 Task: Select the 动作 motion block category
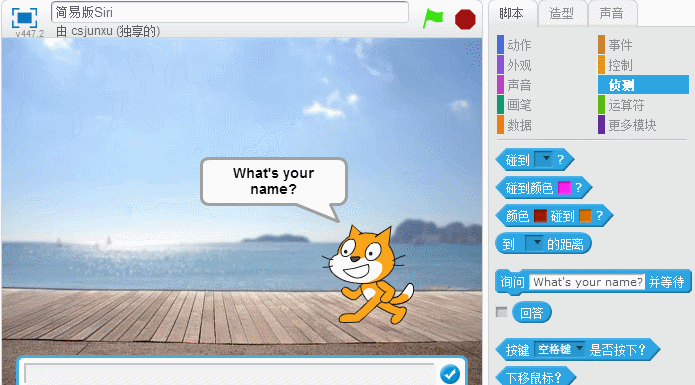click(x=519, y=45)
